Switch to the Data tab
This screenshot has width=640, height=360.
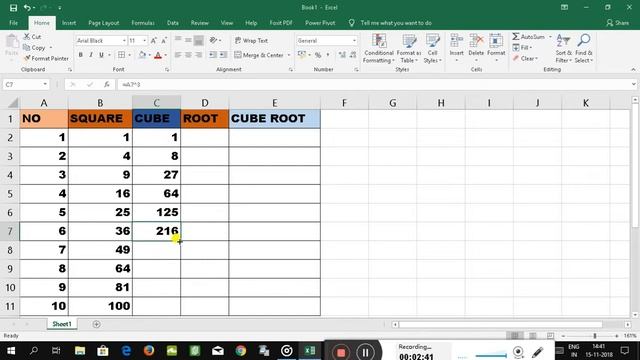[173, 23]
